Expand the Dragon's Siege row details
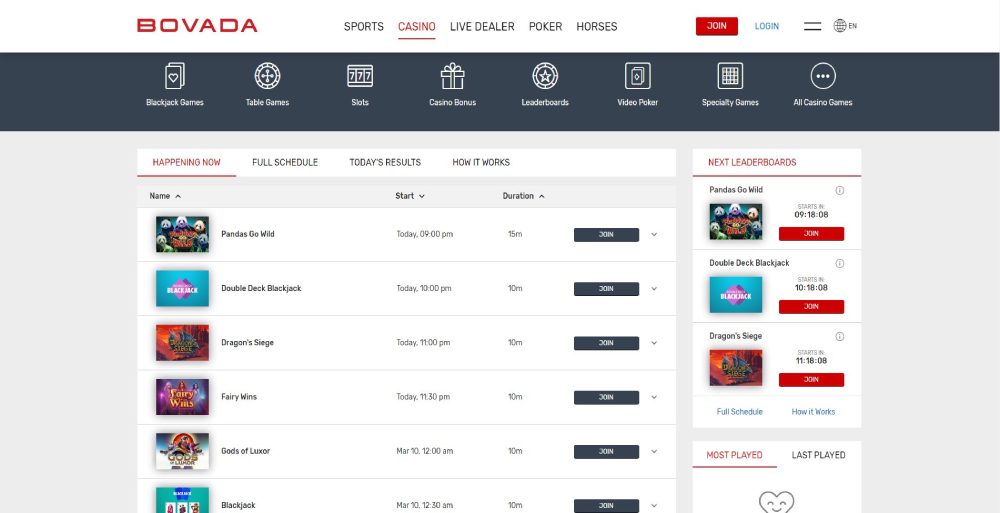 point(654,343)
